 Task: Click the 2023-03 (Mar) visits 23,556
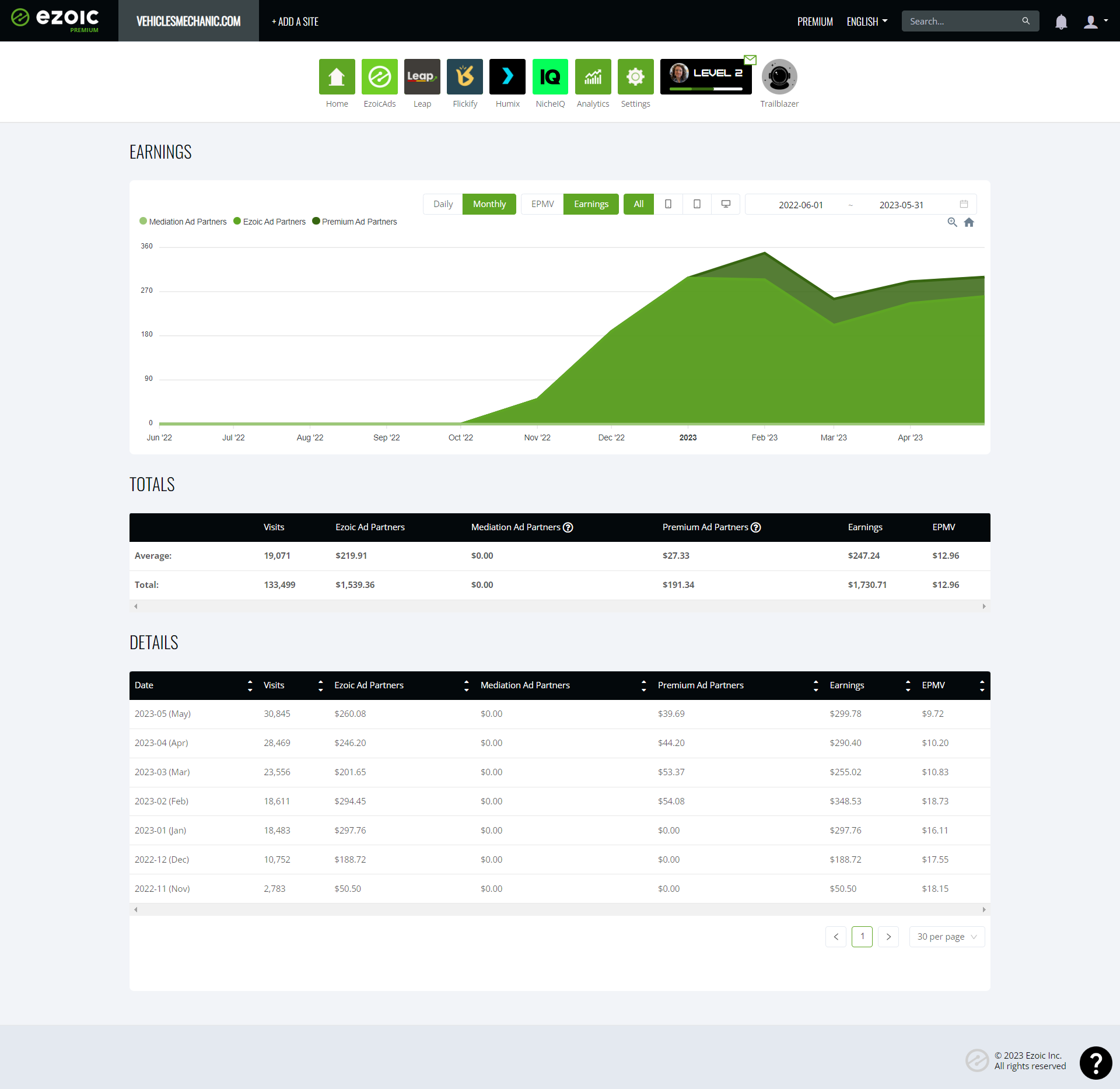point(276,772)
